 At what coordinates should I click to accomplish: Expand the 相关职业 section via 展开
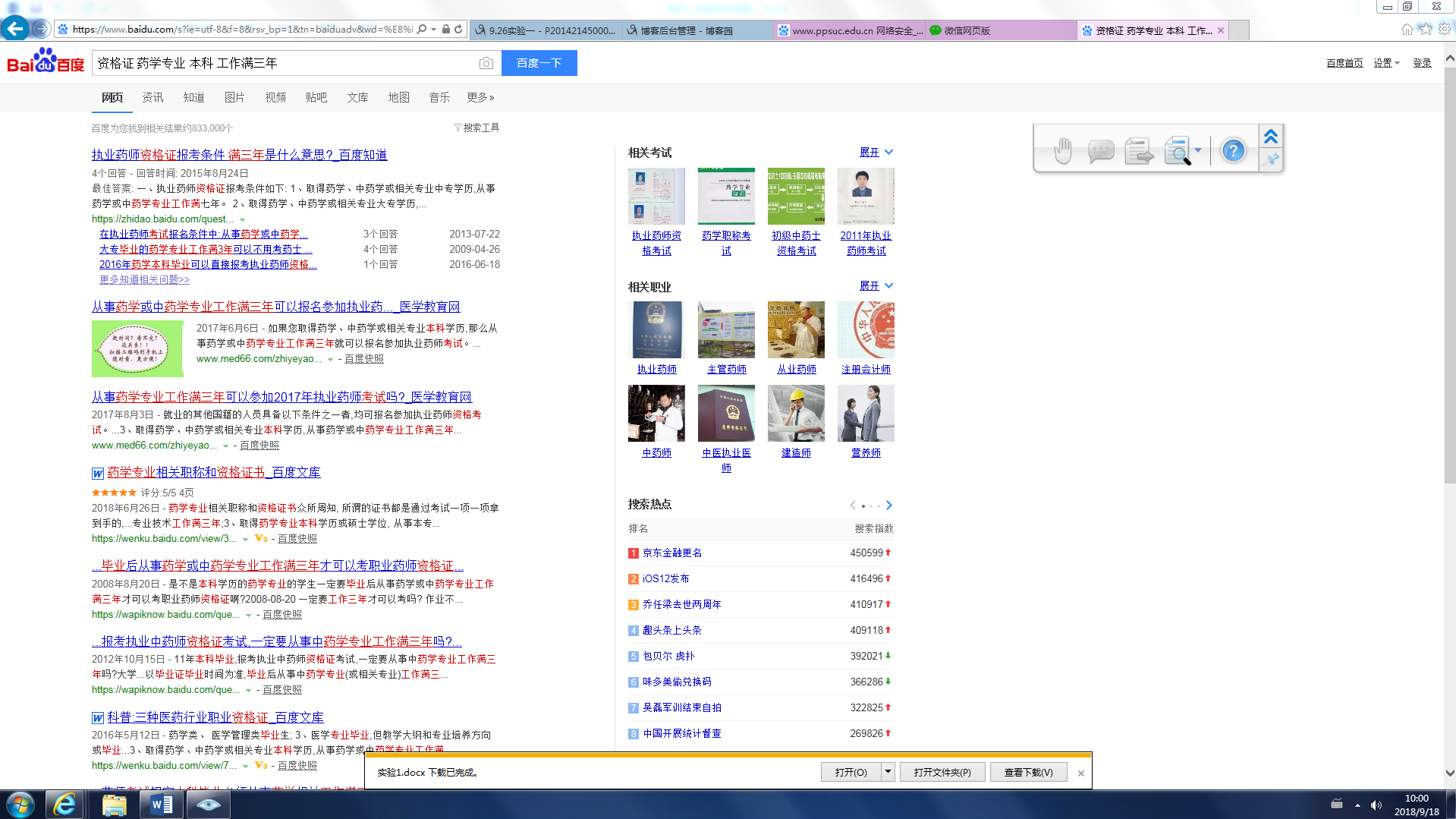876,286
